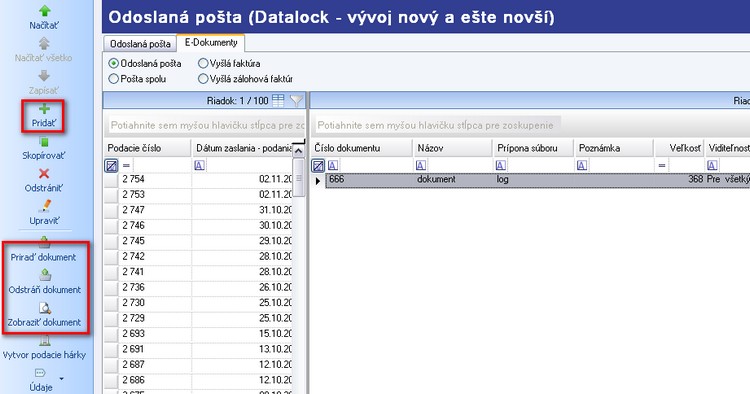Click the filter condition icon under Viditeľnosť
This screenshot has width=750, height=394.
(712, 165)
